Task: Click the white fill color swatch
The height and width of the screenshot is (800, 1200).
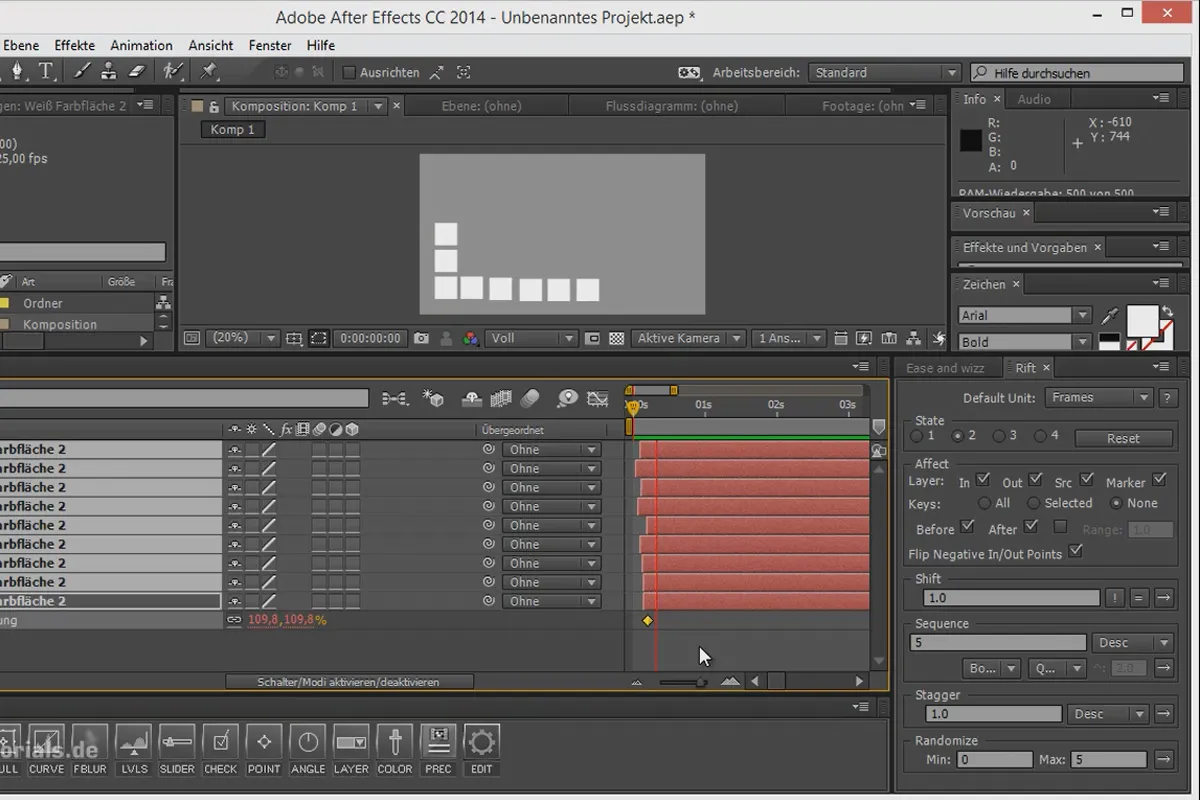Action: [1142, 321]
